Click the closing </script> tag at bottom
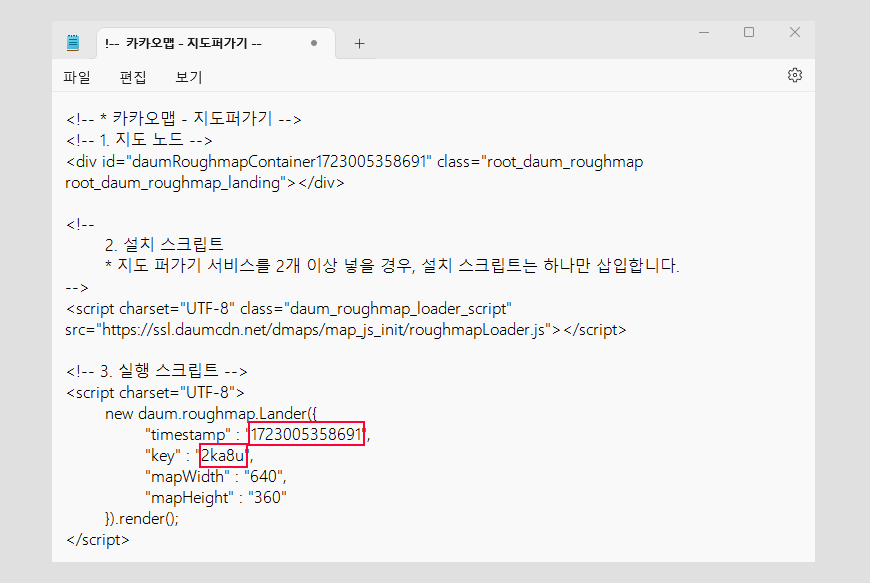 point(98,540)
